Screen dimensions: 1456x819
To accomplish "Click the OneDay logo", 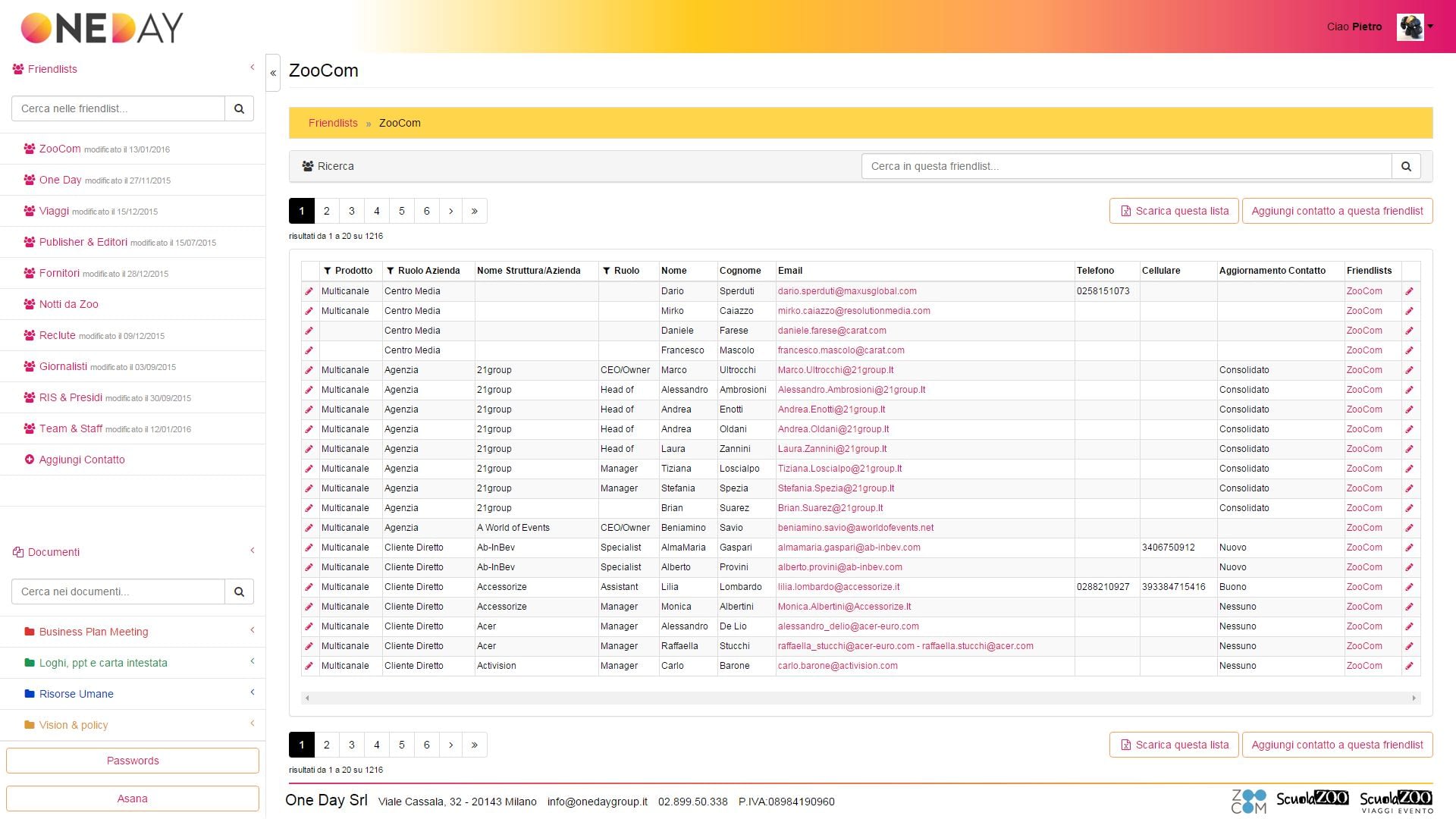I will [x=102, y=28].
